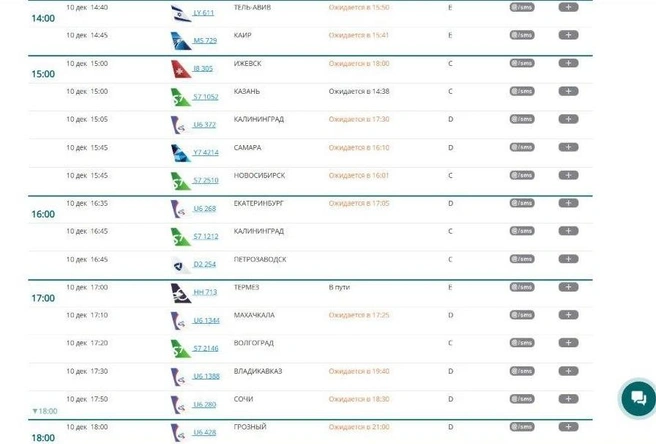
Task: Expand details for the Tel Aviv flight
Action: point(568,7)
